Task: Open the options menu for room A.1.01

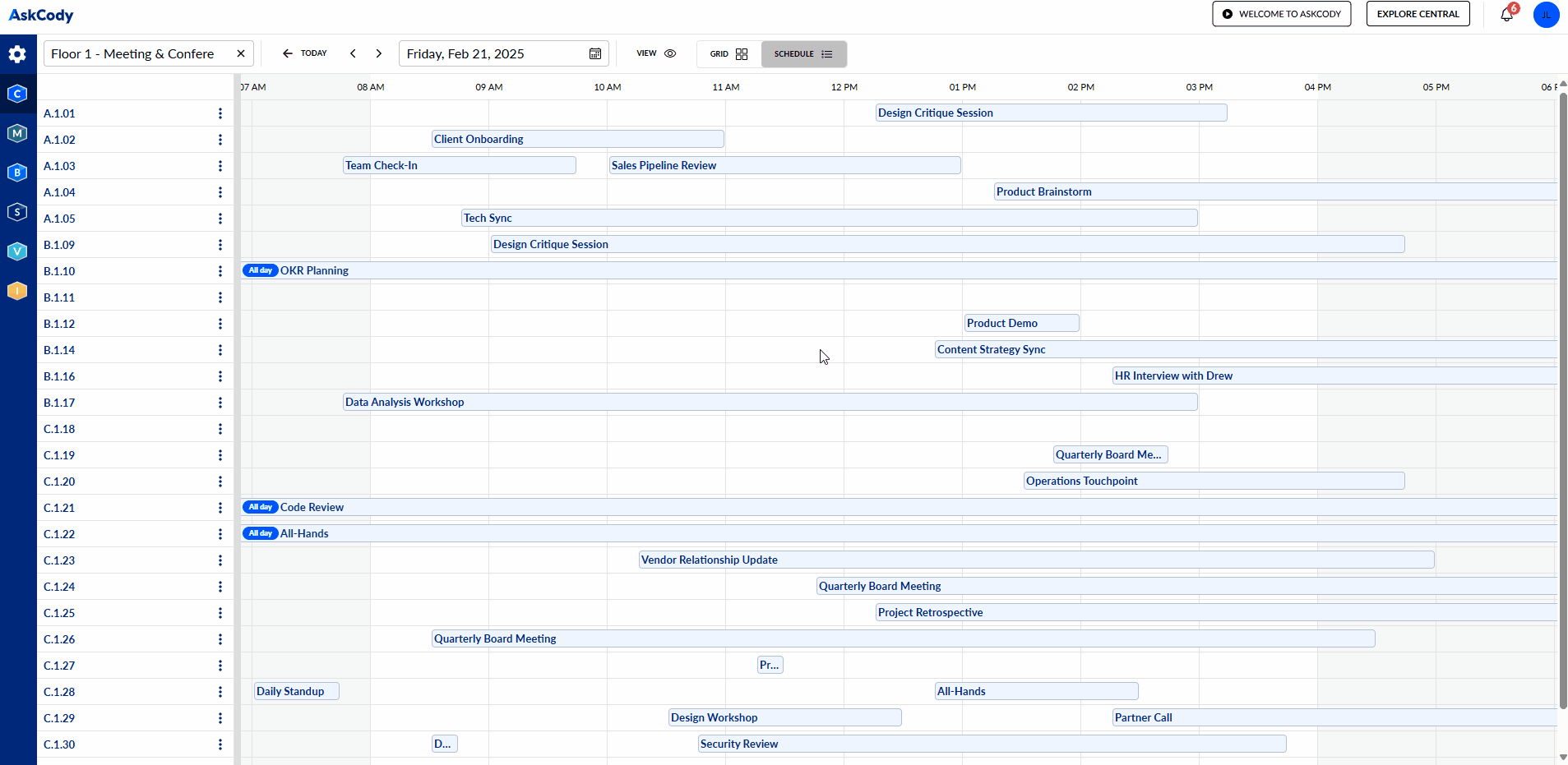Action: (x=220, y=113)
